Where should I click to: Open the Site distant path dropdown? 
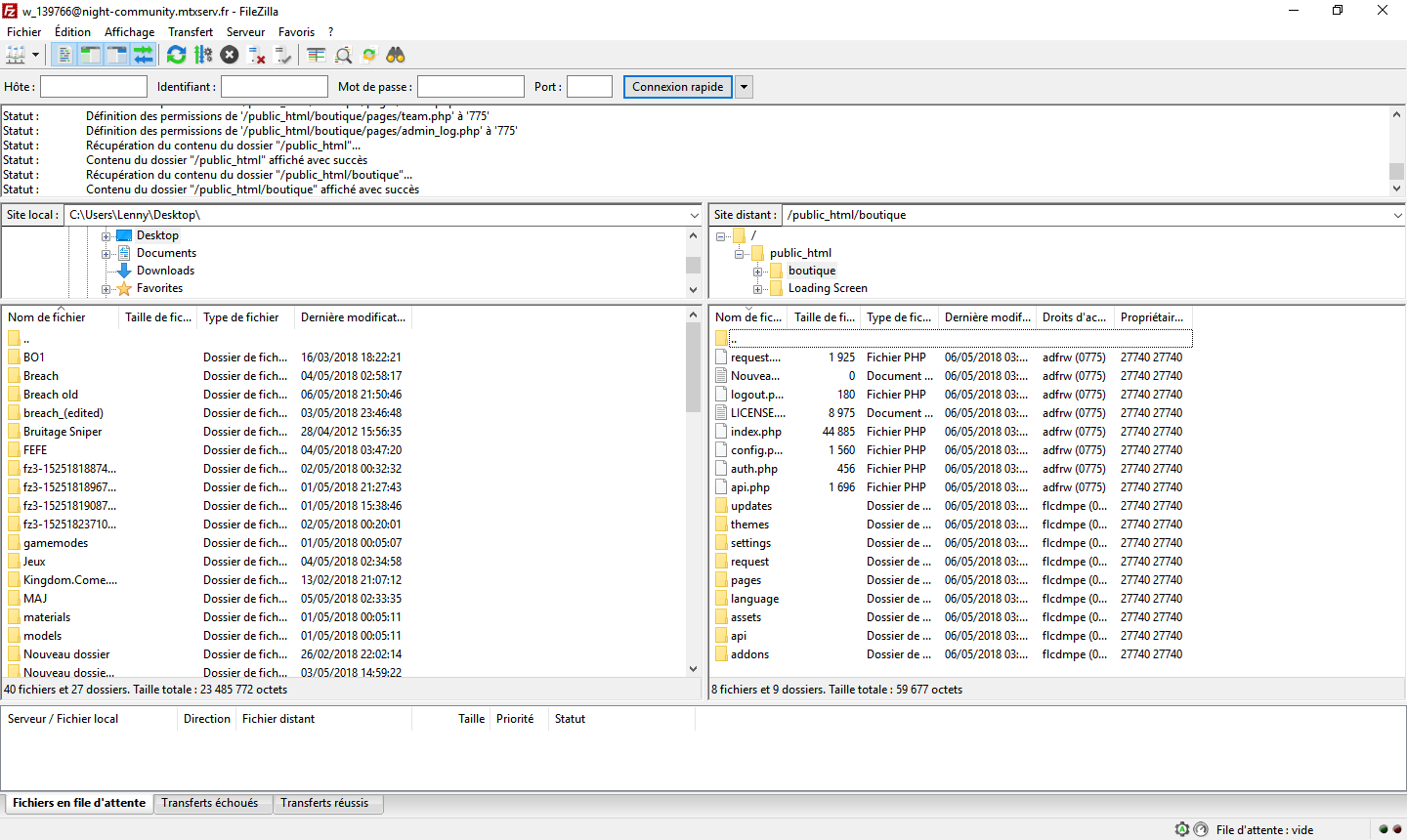[x=1397, y=215]
